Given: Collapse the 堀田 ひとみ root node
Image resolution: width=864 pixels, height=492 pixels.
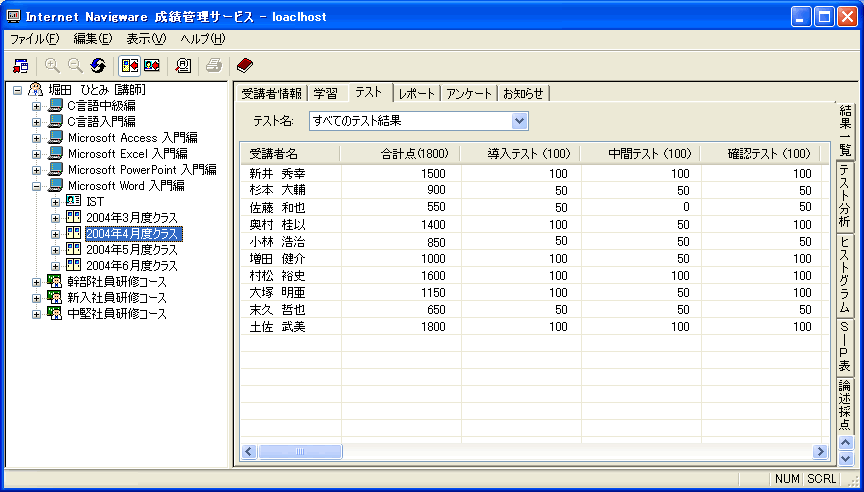Looking at the screenshot, I should coord(18,90).
